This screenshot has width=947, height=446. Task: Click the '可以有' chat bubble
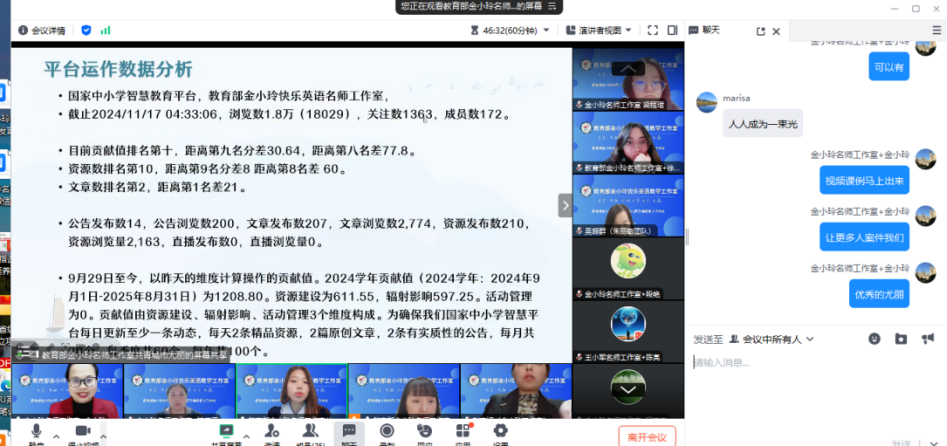pos(889,66)
